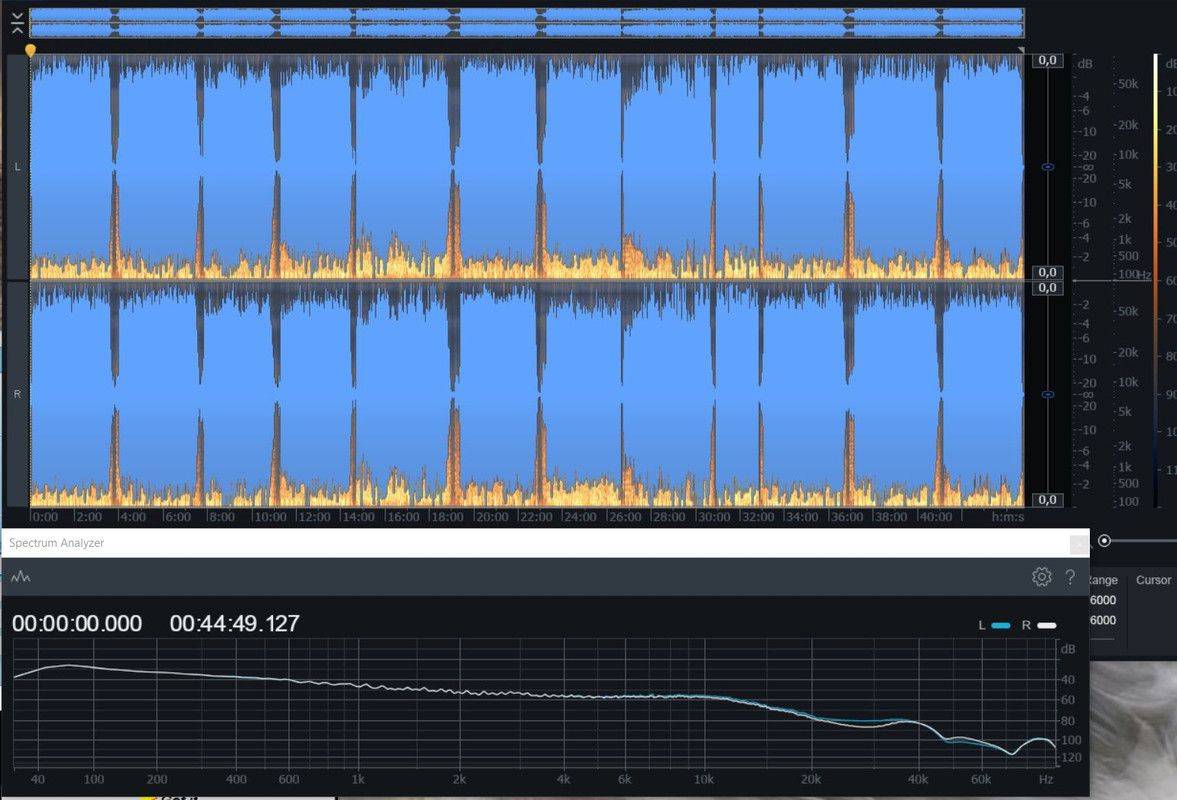Select the R channel label
The image size is (1177, 800).
(x=17, y=394)
